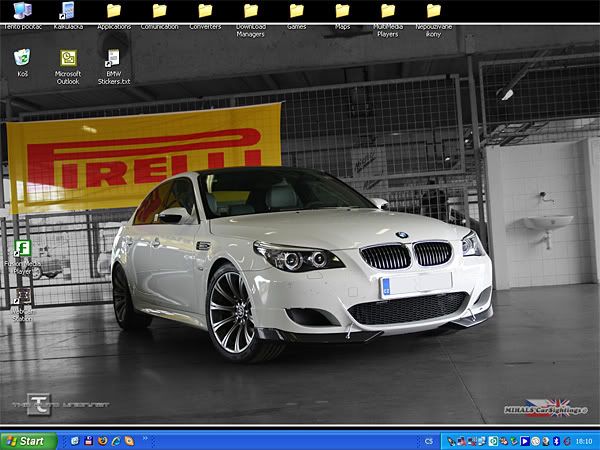The image size is (600, 450).
Task: Select the Microsoft Outlook desktop icon
Action: (x=68, y=67)
